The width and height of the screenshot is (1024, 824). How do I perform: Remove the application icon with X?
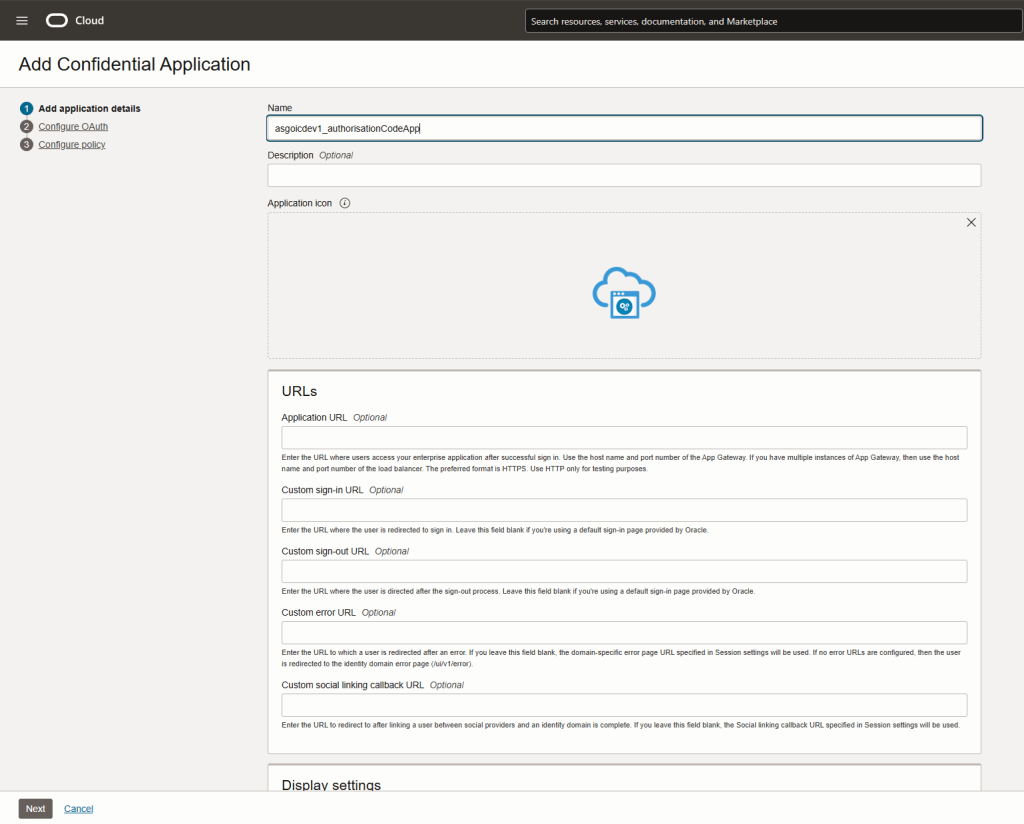(x=970, y=223)
